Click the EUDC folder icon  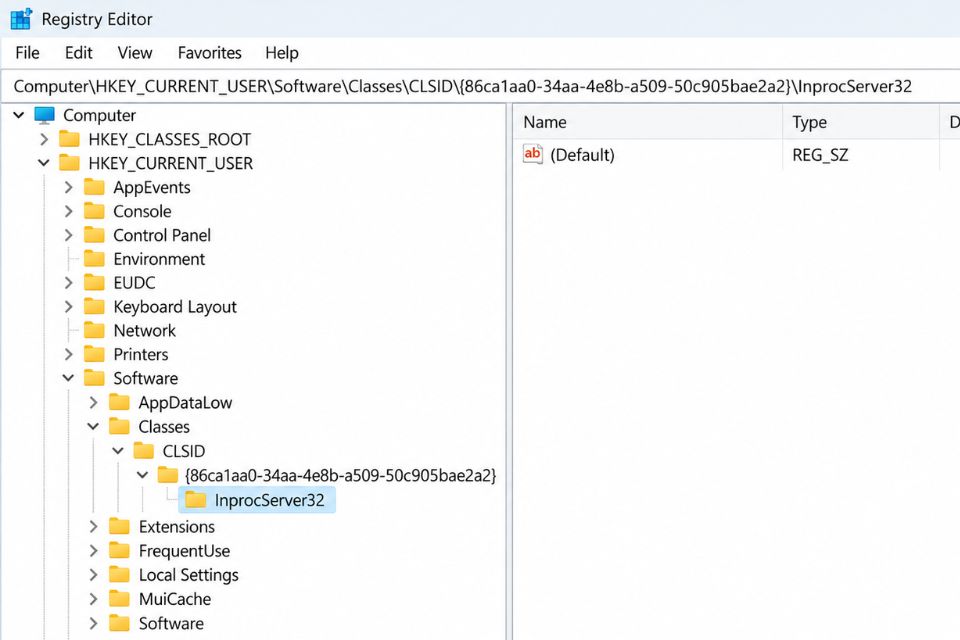coord(94,282)
